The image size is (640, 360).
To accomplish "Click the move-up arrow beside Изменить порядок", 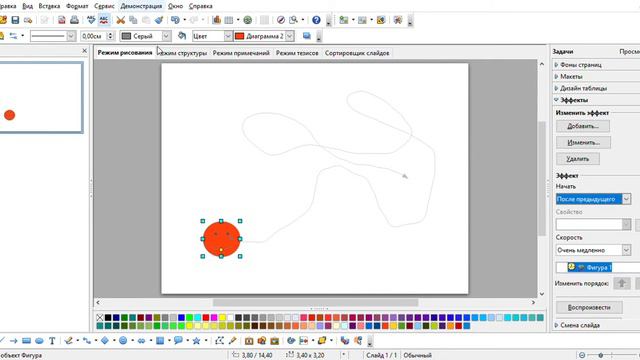I will (x=622, y=283).
